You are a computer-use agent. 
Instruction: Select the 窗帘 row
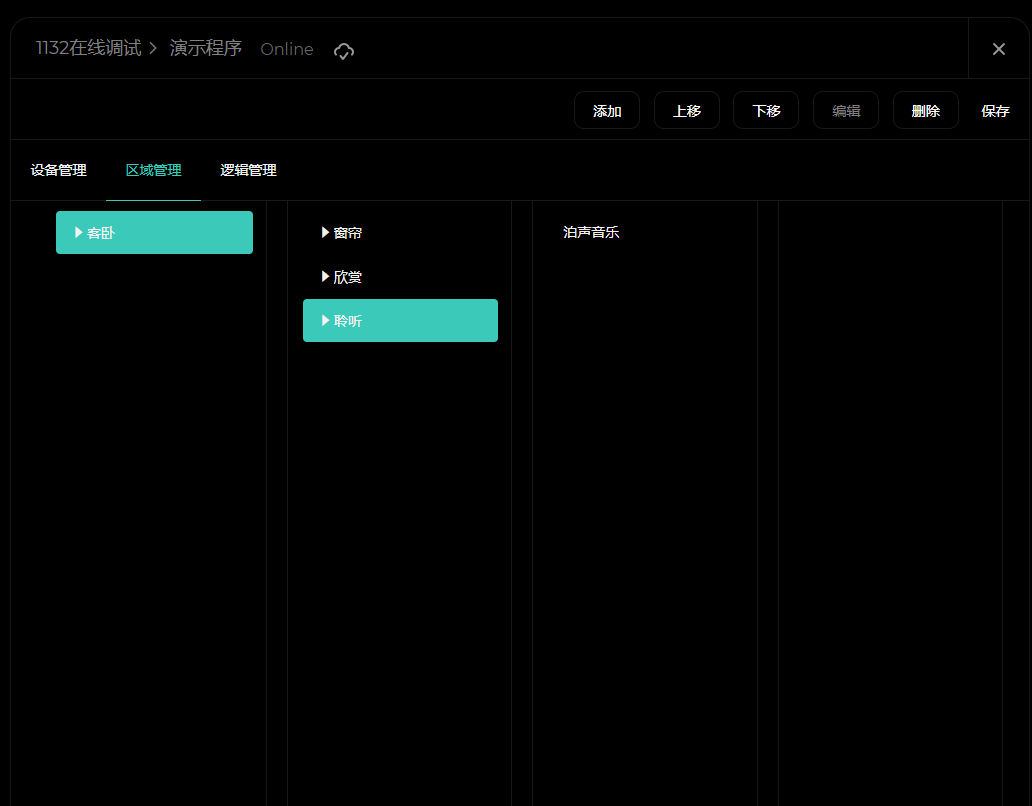(x=400, y=232)
